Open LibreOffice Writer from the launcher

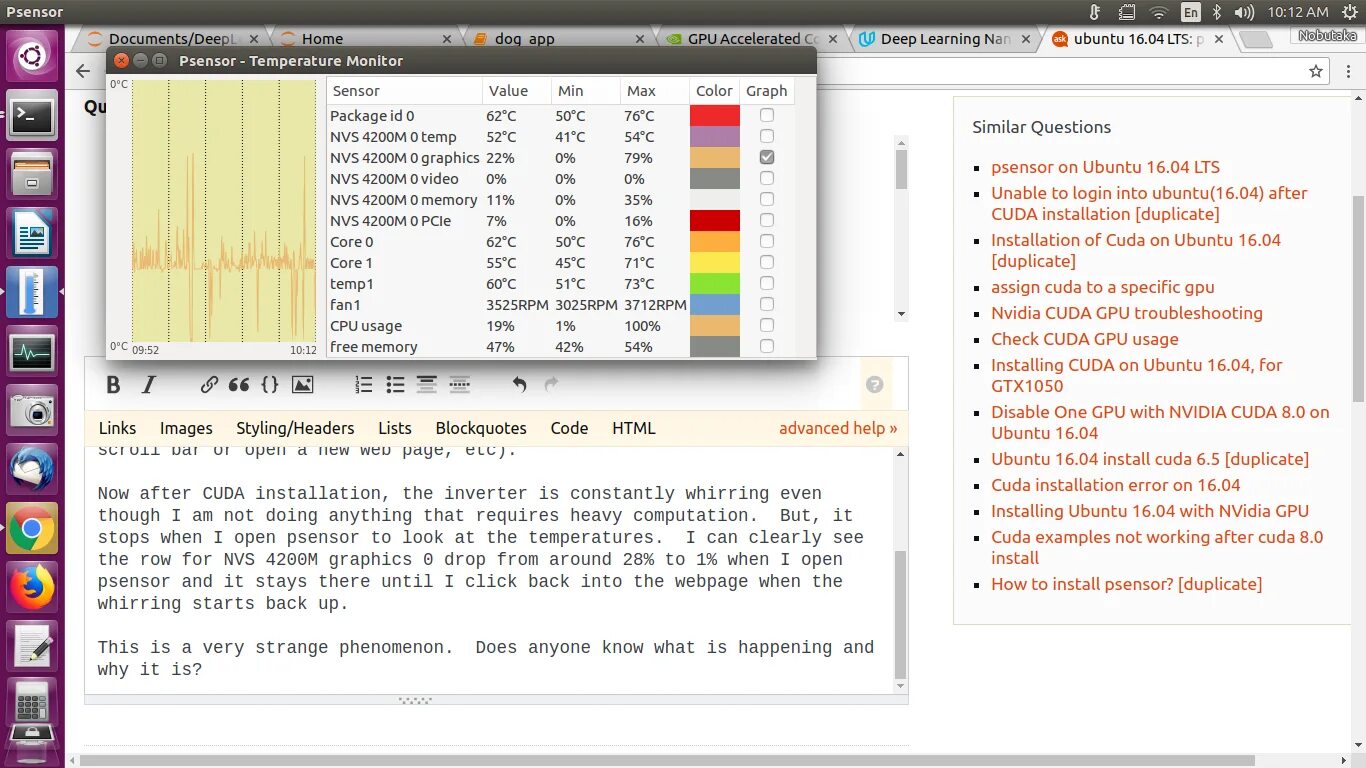coord(32,234)
